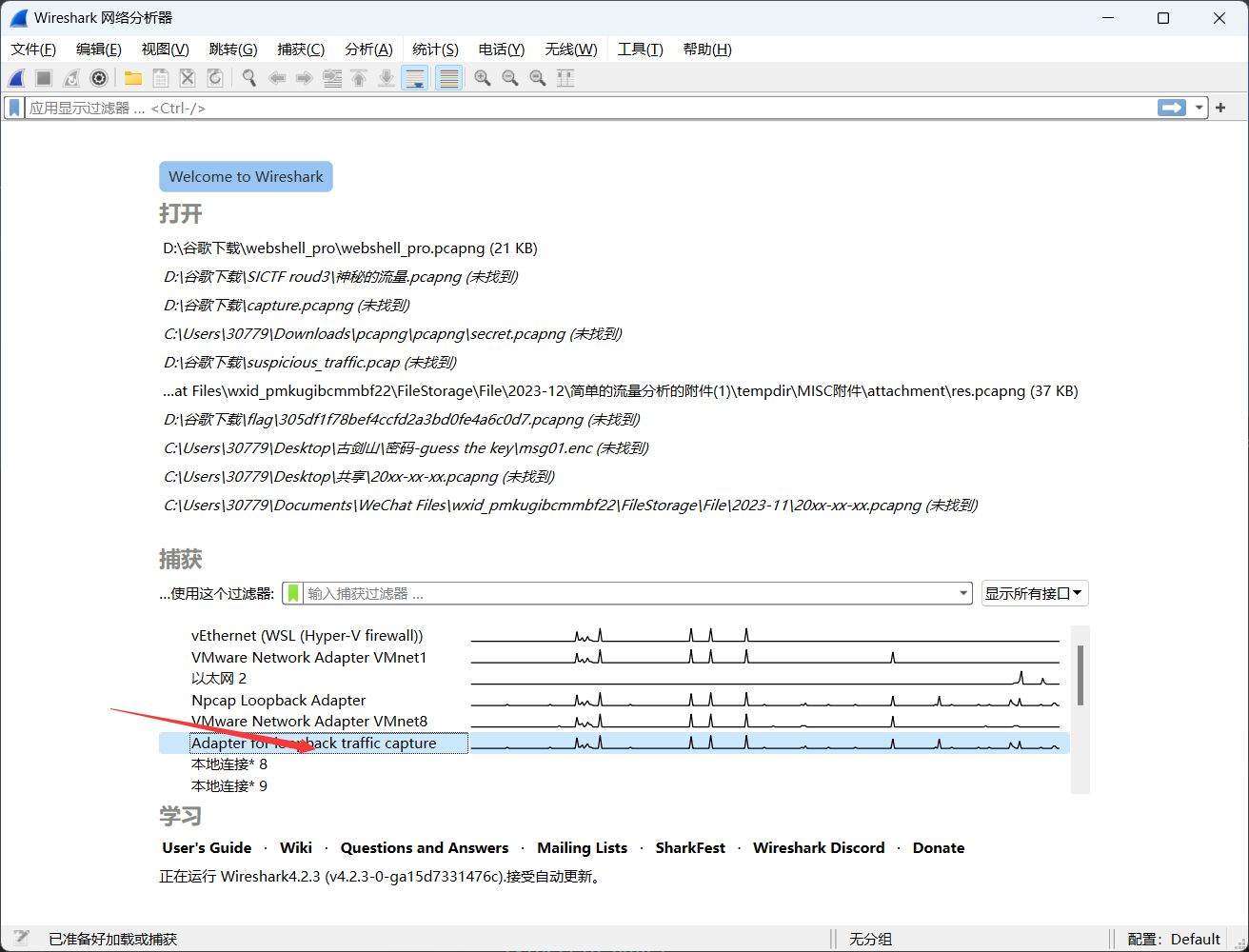Screen dimensions: 1249x952
Task: Expand capture filter history dropdown
Action: click(963, 594)
